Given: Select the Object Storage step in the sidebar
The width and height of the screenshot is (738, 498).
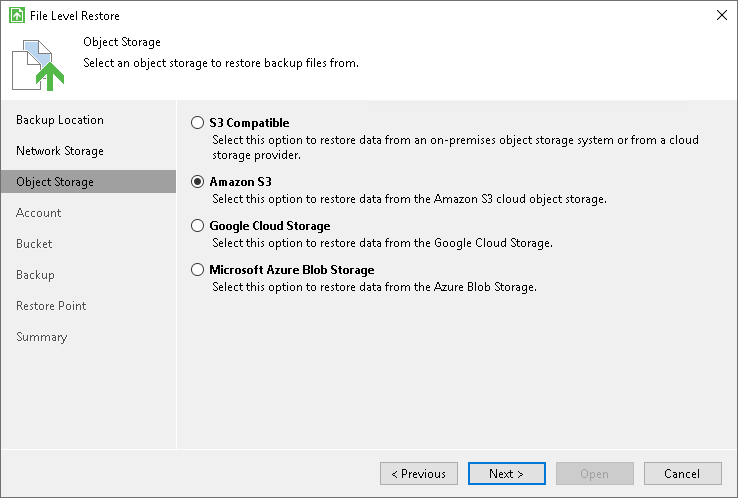Looking at the screenshot, I should click(x=88, y=182).
